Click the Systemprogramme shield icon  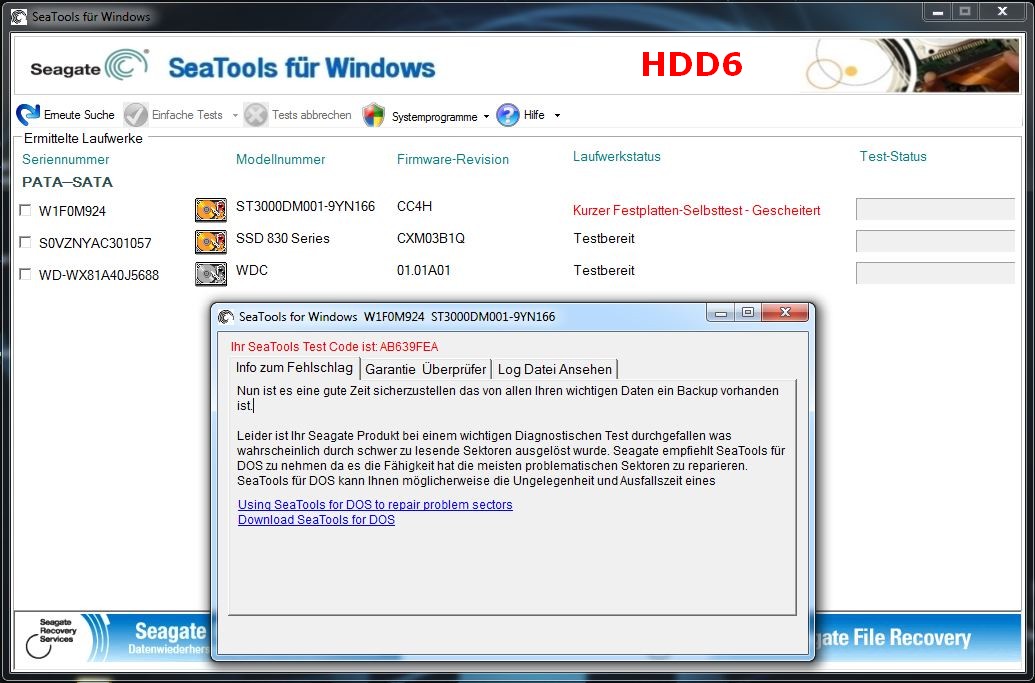(374, 115)
